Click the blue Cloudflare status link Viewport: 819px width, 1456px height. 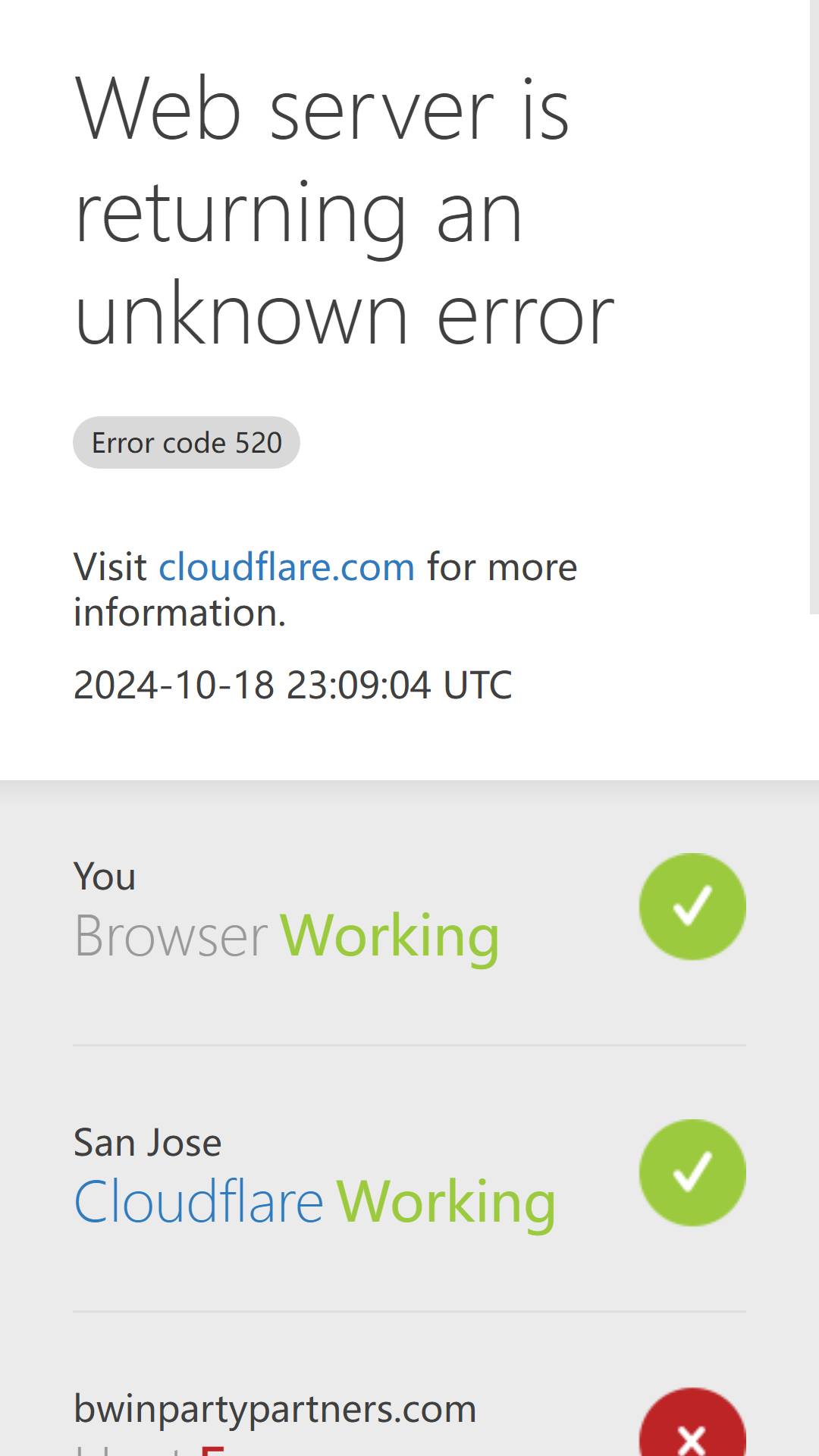pyautogui.click(x=199, y=1202)
